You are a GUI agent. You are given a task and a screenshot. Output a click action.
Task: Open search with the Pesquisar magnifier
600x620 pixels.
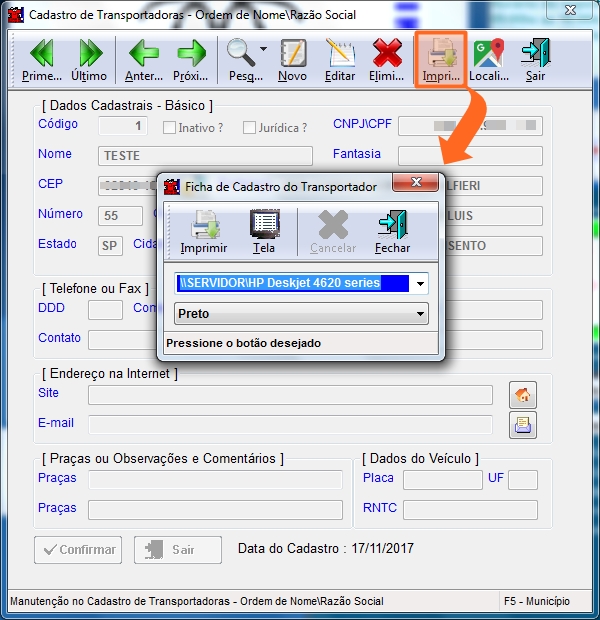(241, 59)
